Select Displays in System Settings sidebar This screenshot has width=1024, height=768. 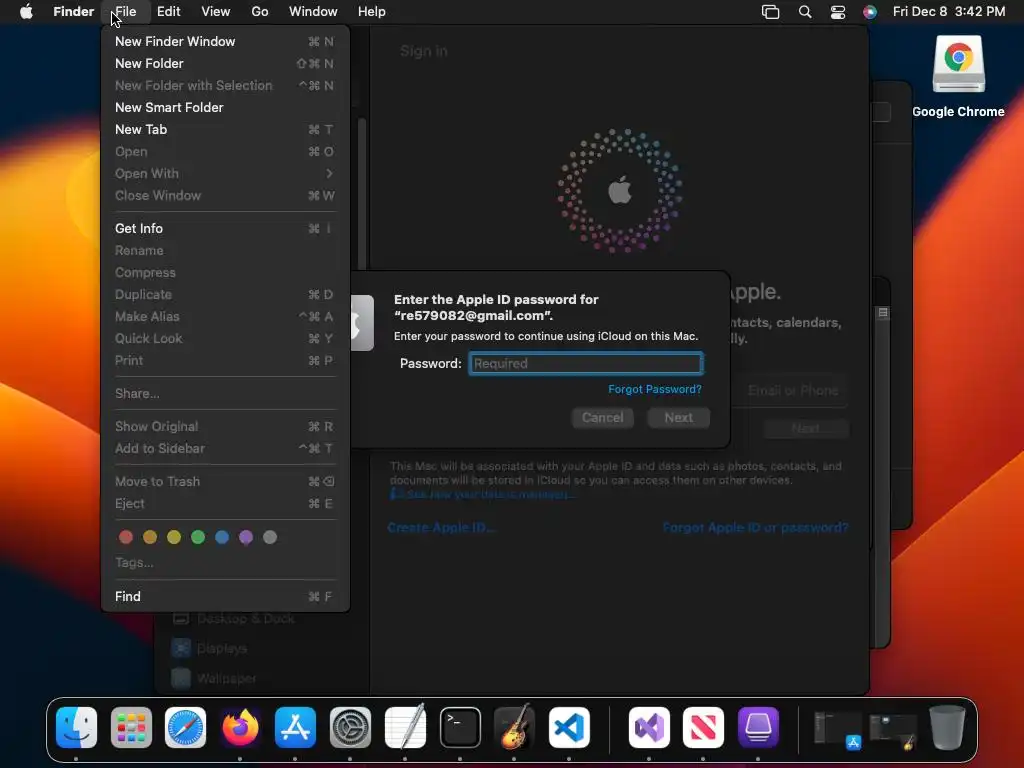point(221,648)
